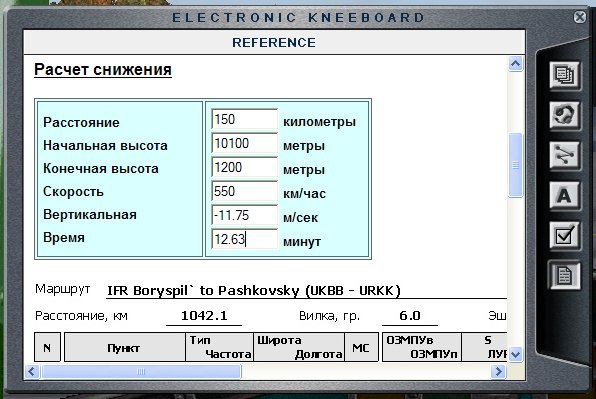Click the horizontal scrollbar thumb
The height and width of the screenshot is (399, 596).
[x=141, y=371]
